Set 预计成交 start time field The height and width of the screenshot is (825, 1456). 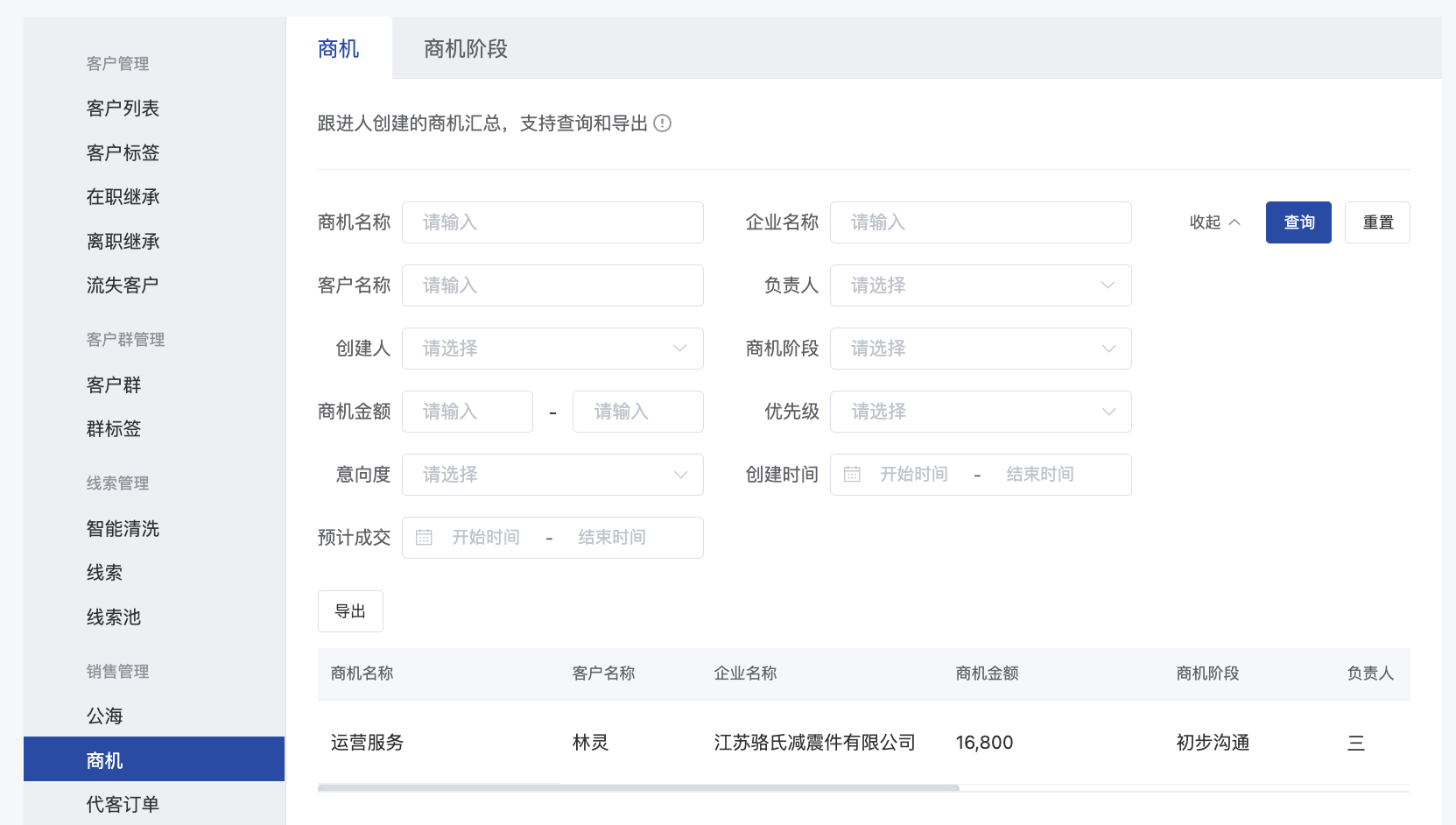pos(486,538)
